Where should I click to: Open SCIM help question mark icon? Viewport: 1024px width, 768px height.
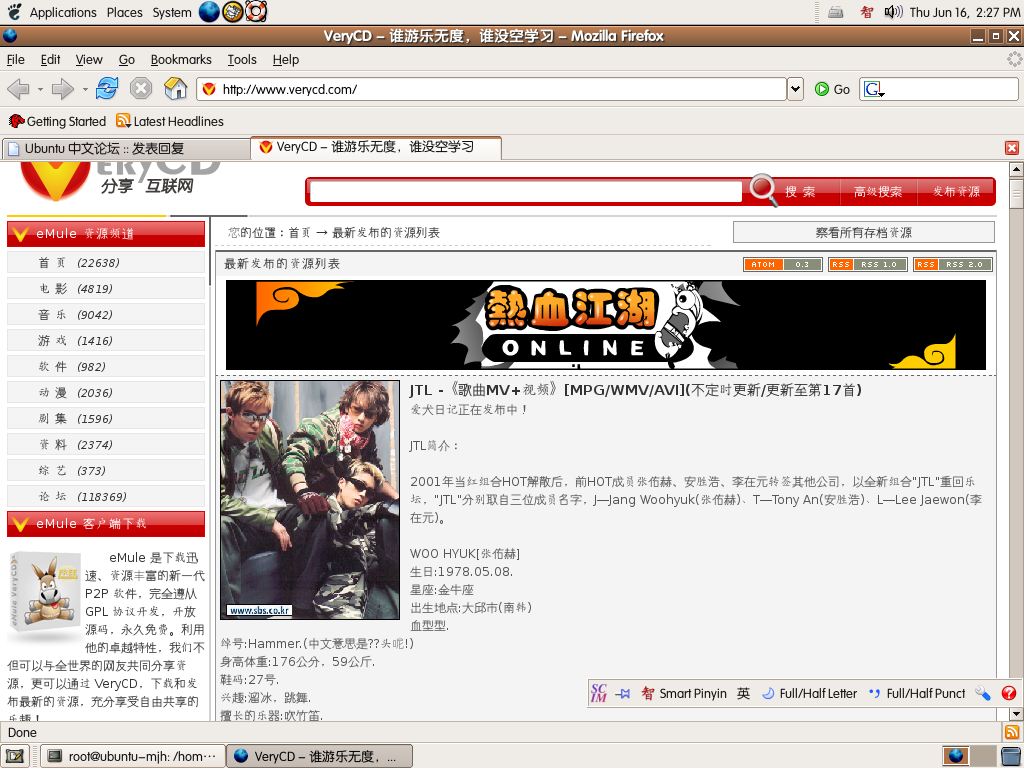pos(1009,694)
